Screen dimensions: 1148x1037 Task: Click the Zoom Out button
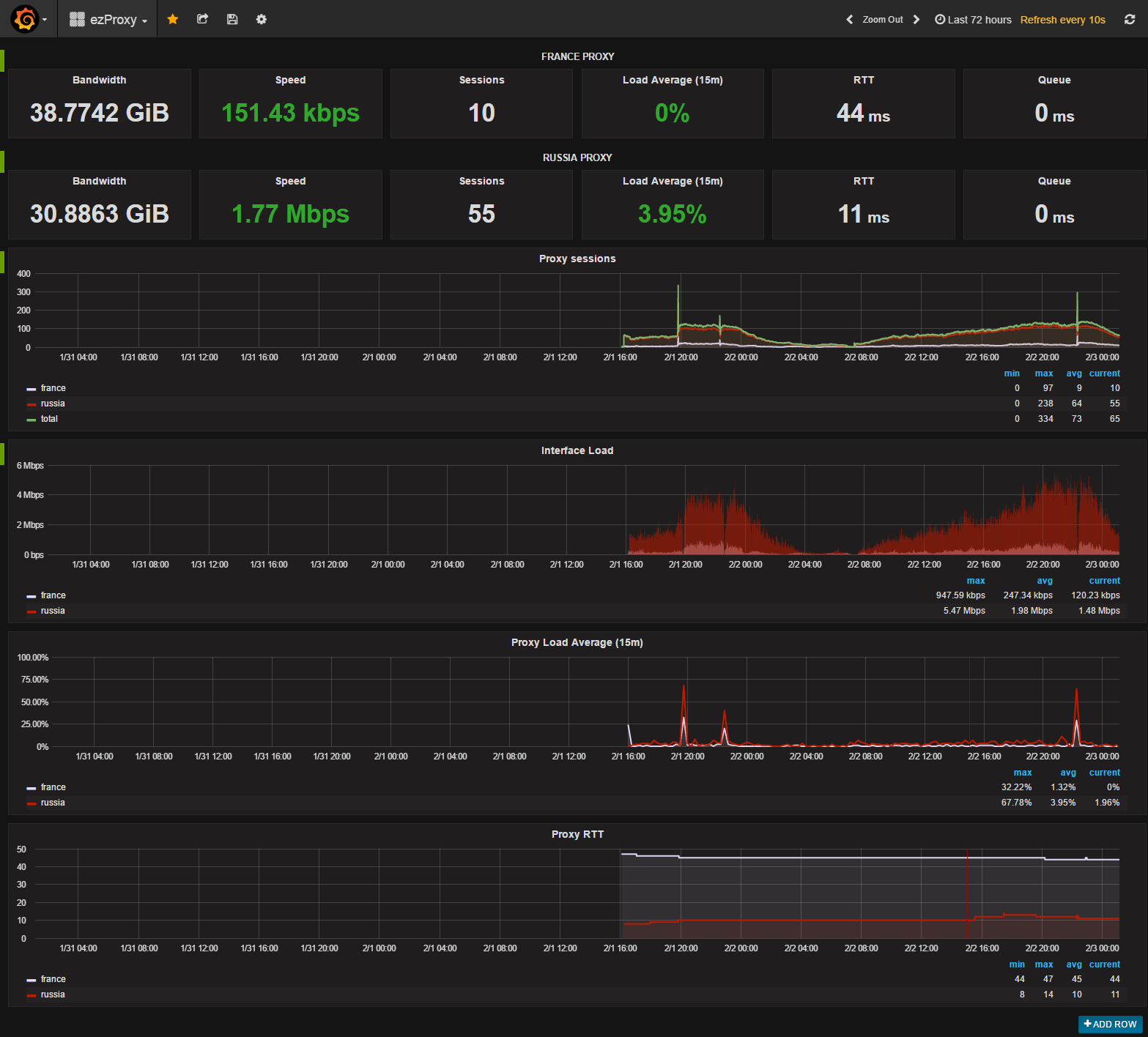coord(883,20)
